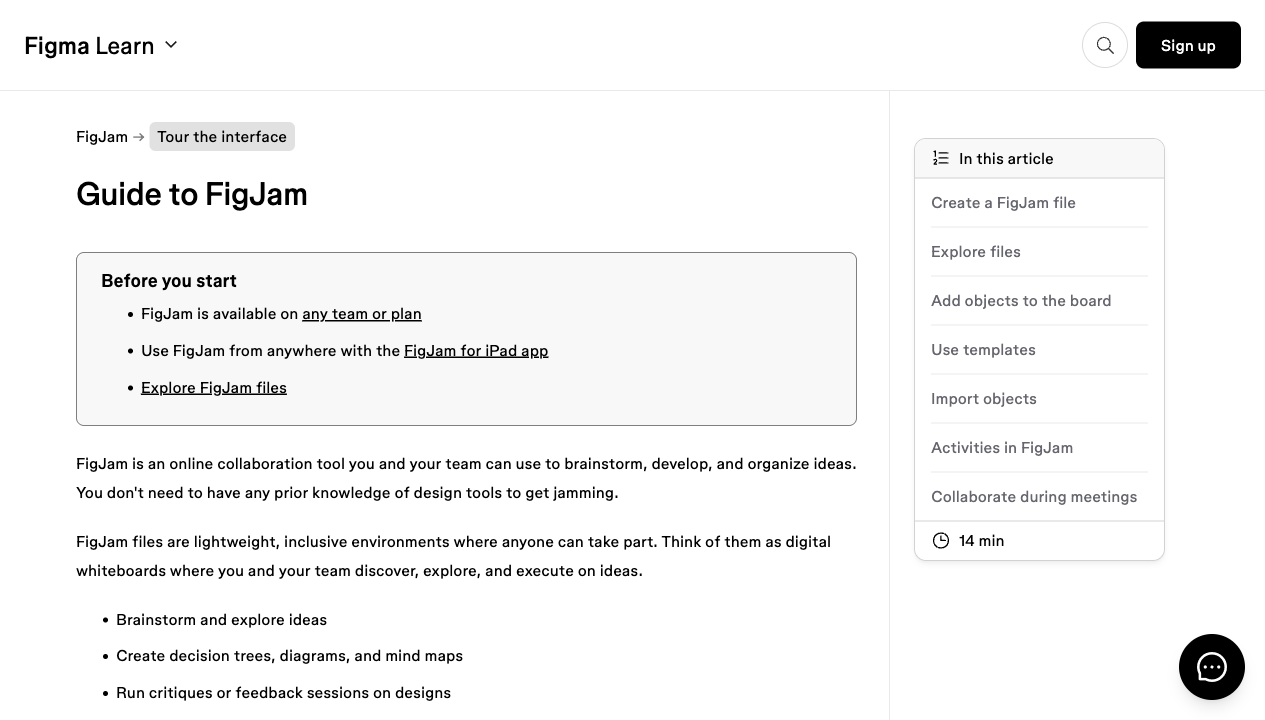The width and height of the screenshot is (1265, 720).
Task: Open the search magnifier icon
Action: 1105,45
